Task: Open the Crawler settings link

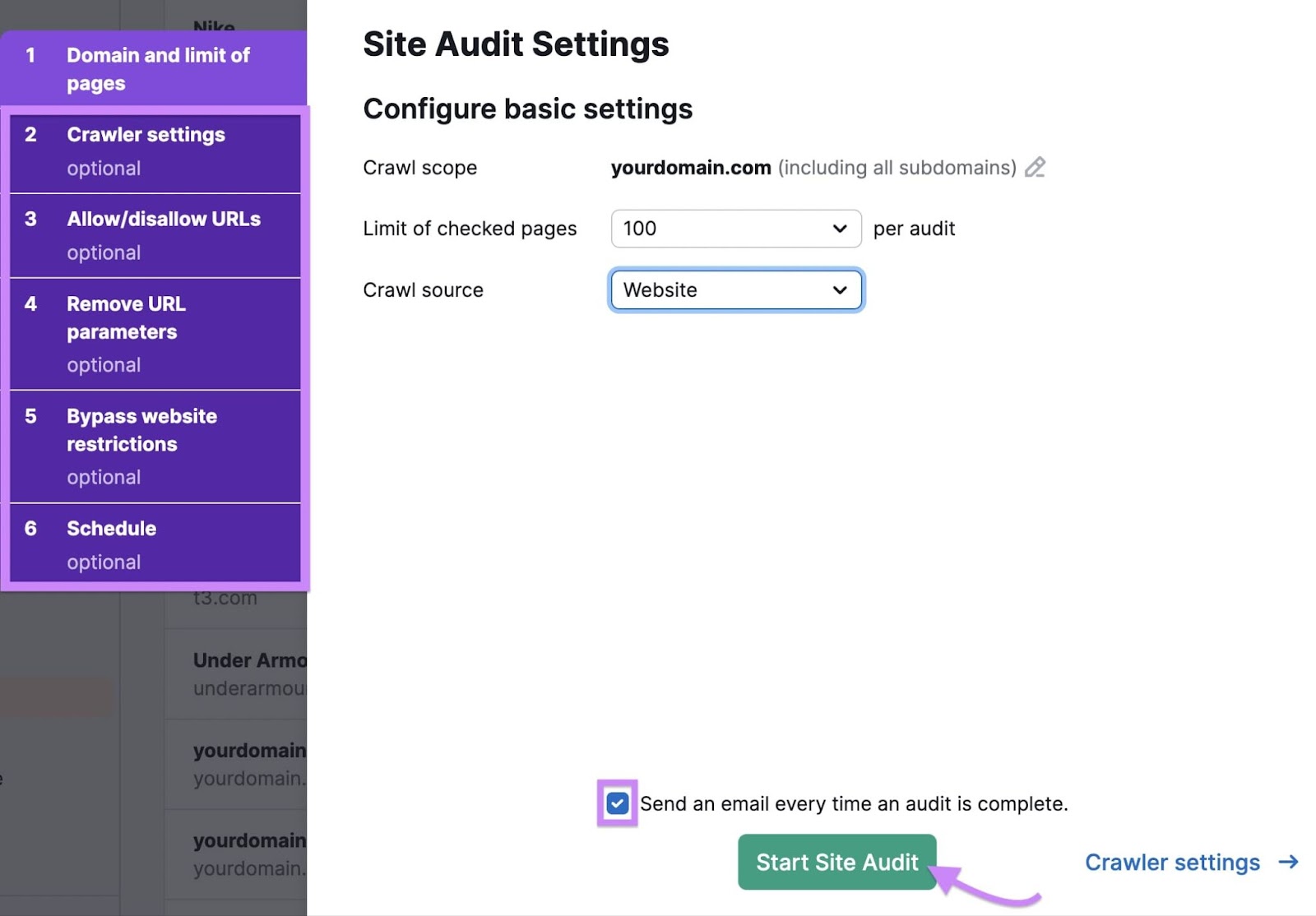Action: [x=1172, y=863]
